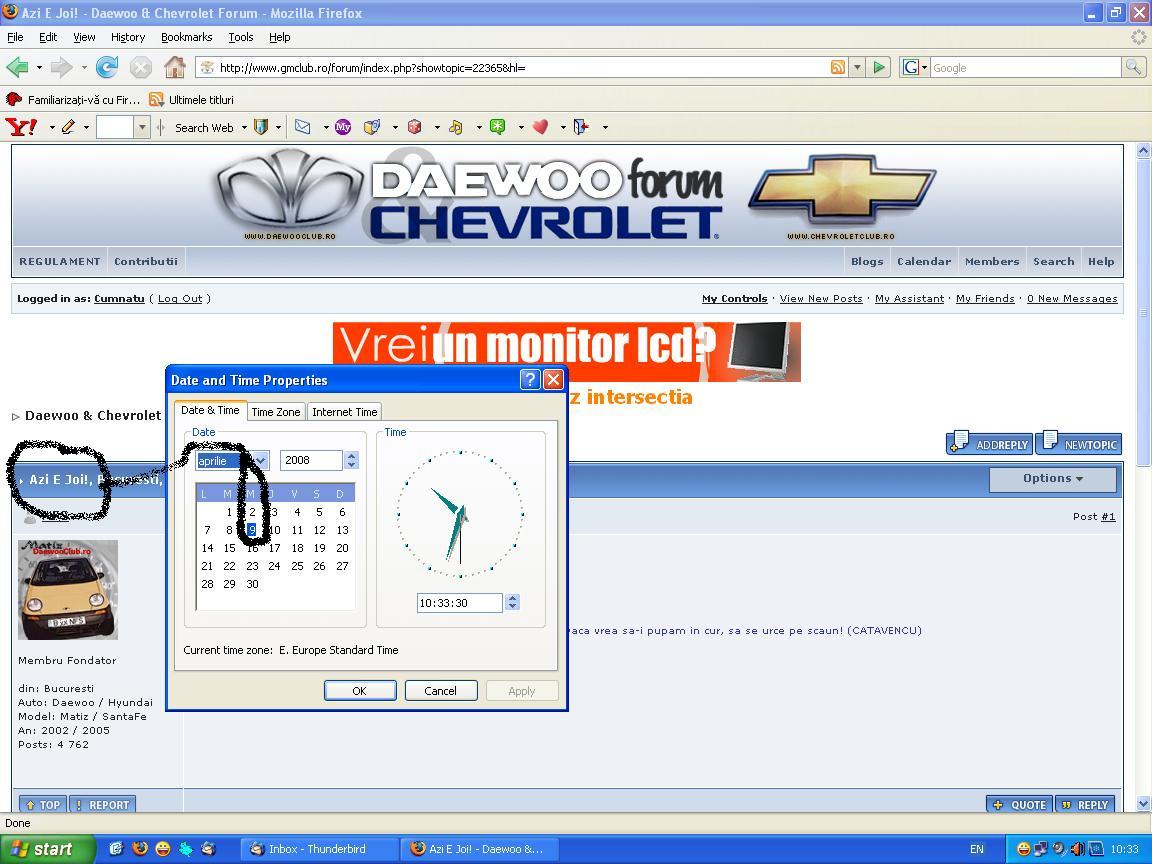1152x864 pixels.
Task: Click the QUOTE button on the post
Action: click(x=1019, y=804)
